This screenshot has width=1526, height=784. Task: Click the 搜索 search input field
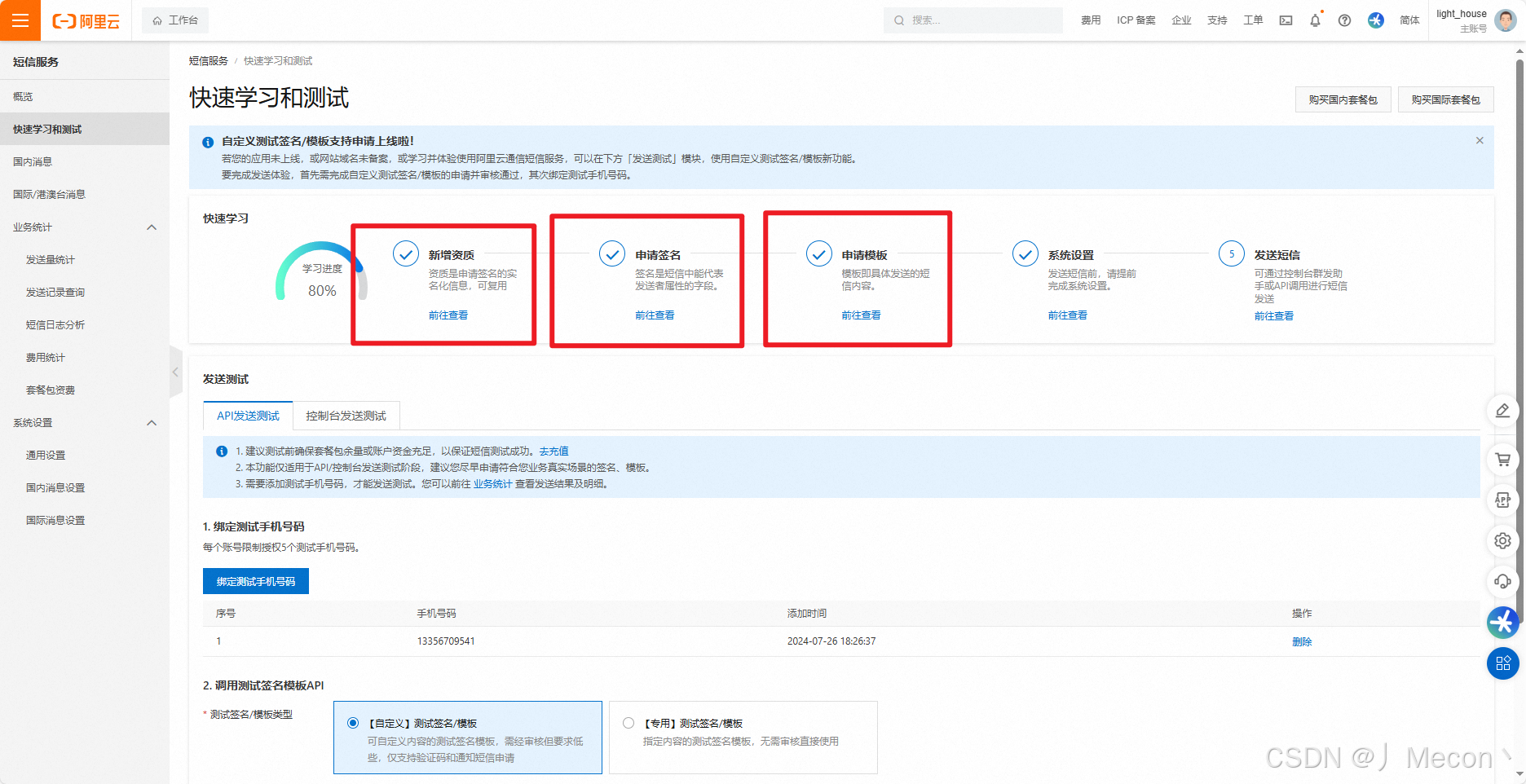coord(972,20)
